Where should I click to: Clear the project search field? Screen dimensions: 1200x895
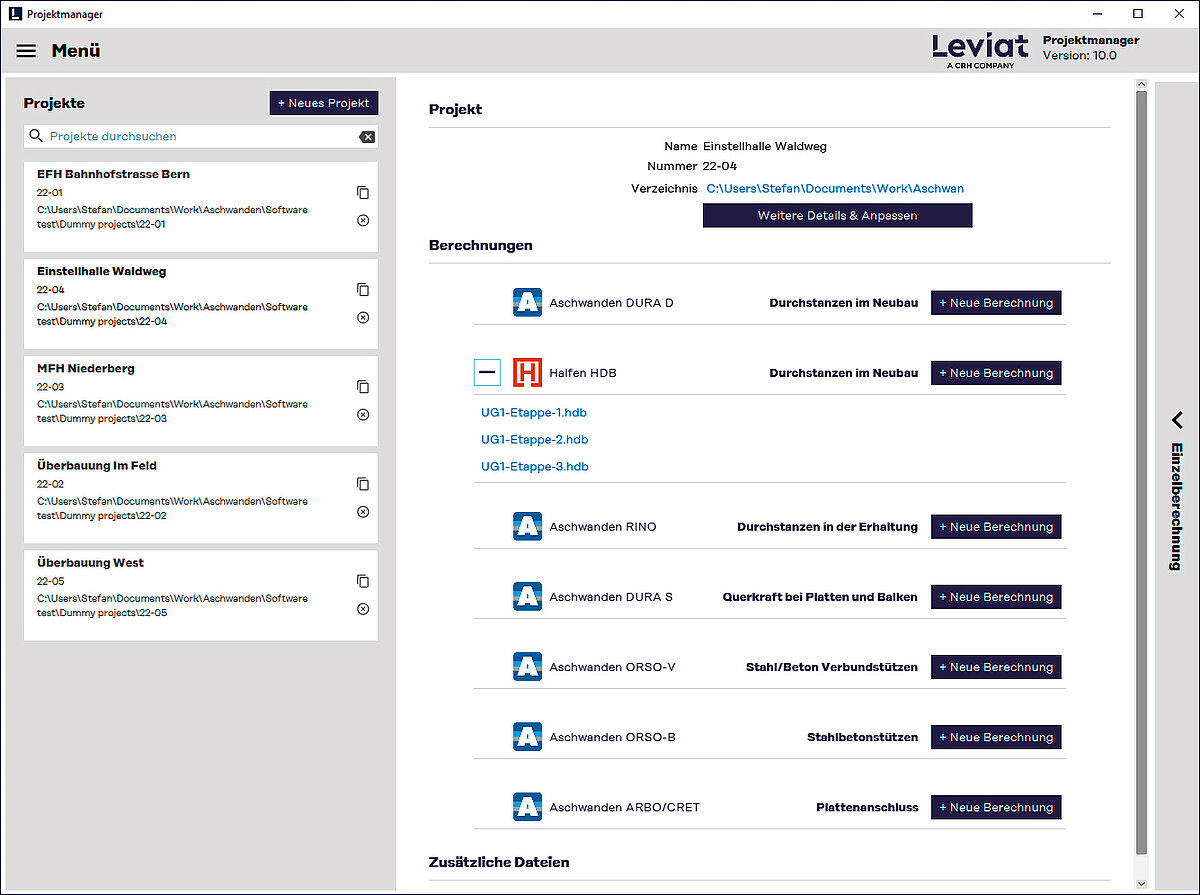tap(367, 137)
